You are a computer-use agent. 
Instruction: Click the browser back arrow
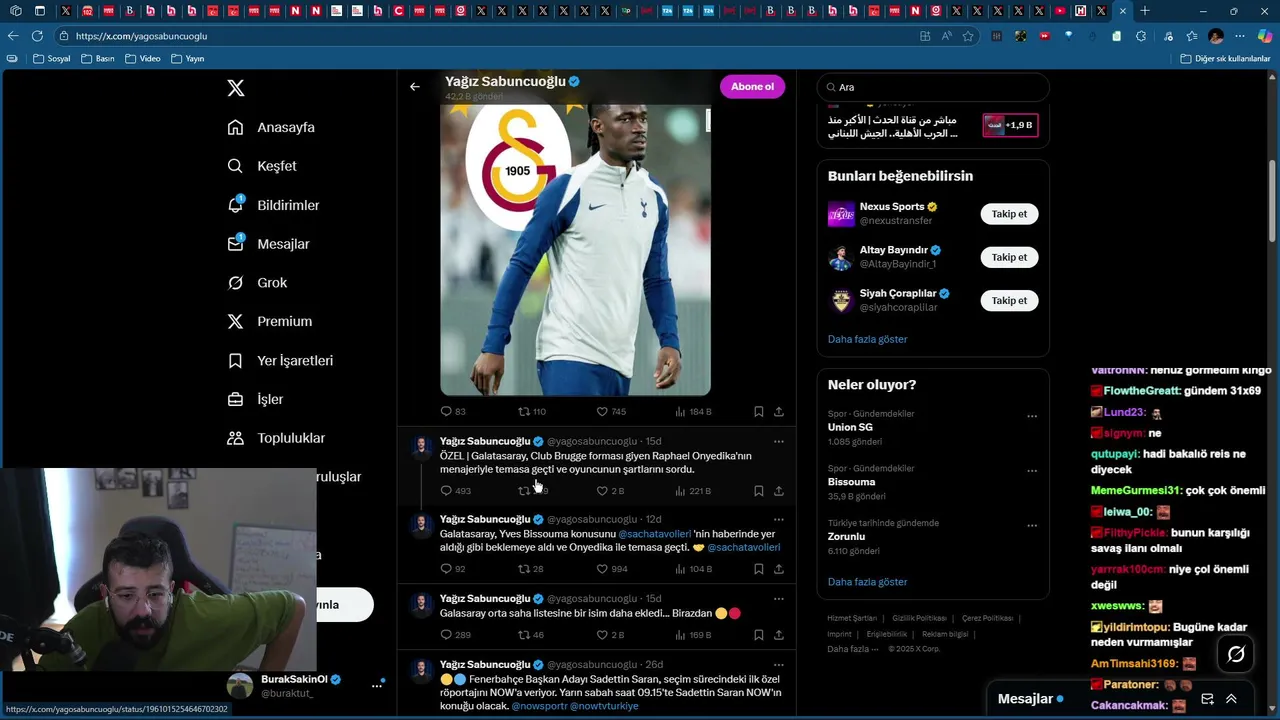[x=13, y=36]
